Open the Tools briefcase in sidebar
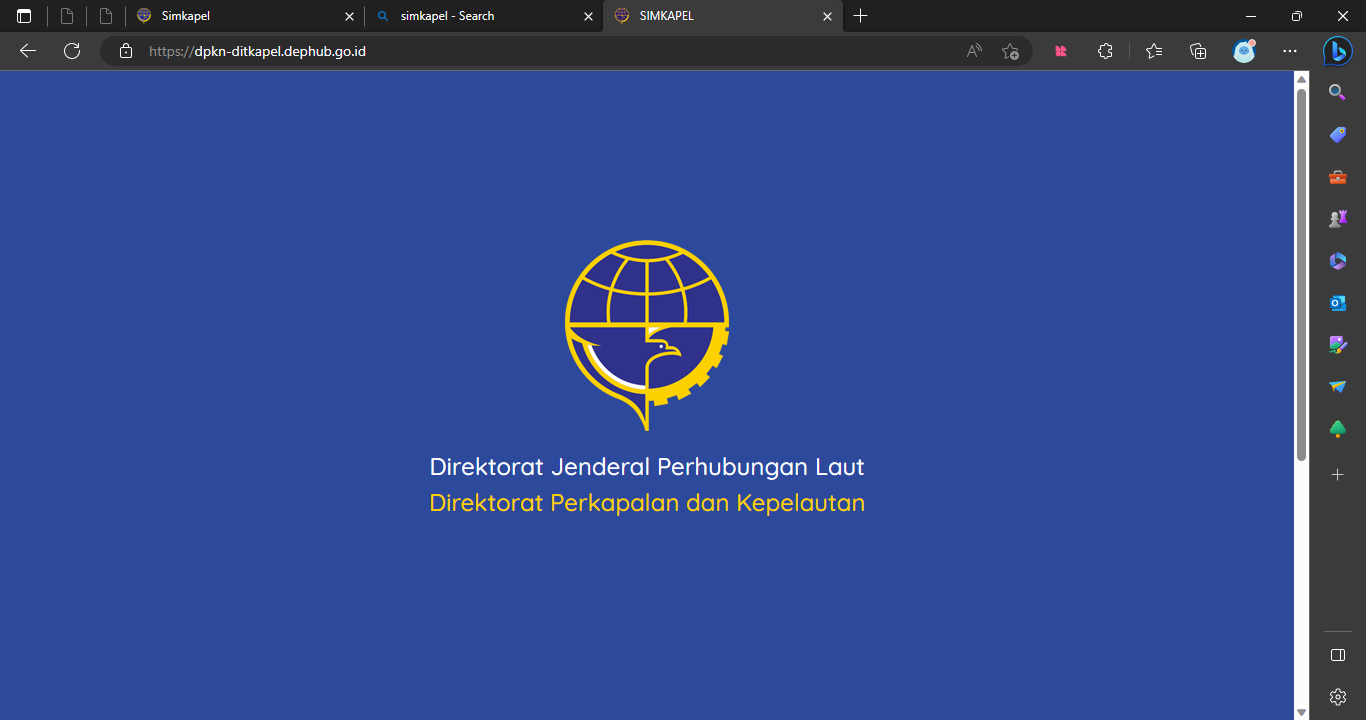 point(1337,177)
